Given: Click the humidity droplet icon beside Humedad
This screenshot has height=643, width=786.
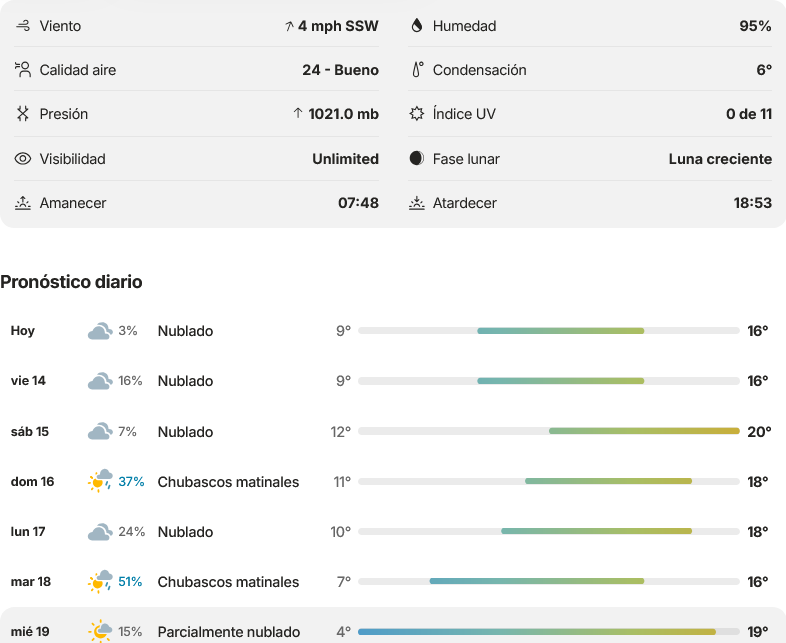Looking at the screenshot, I should click(x=417, y=26).
